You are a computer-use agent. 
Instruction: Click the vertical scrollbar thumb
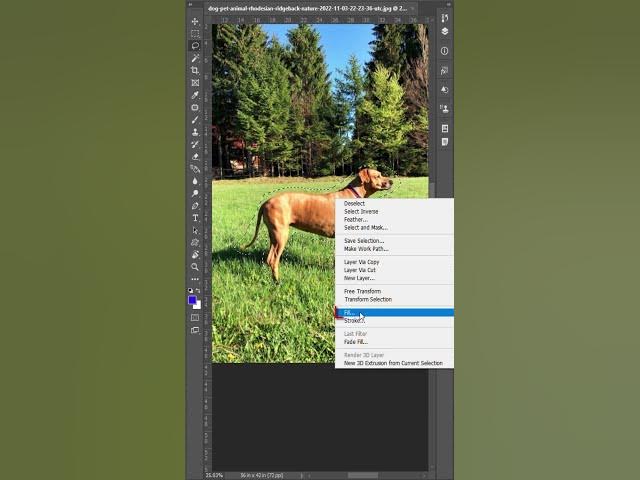click(x=431, y=190)
